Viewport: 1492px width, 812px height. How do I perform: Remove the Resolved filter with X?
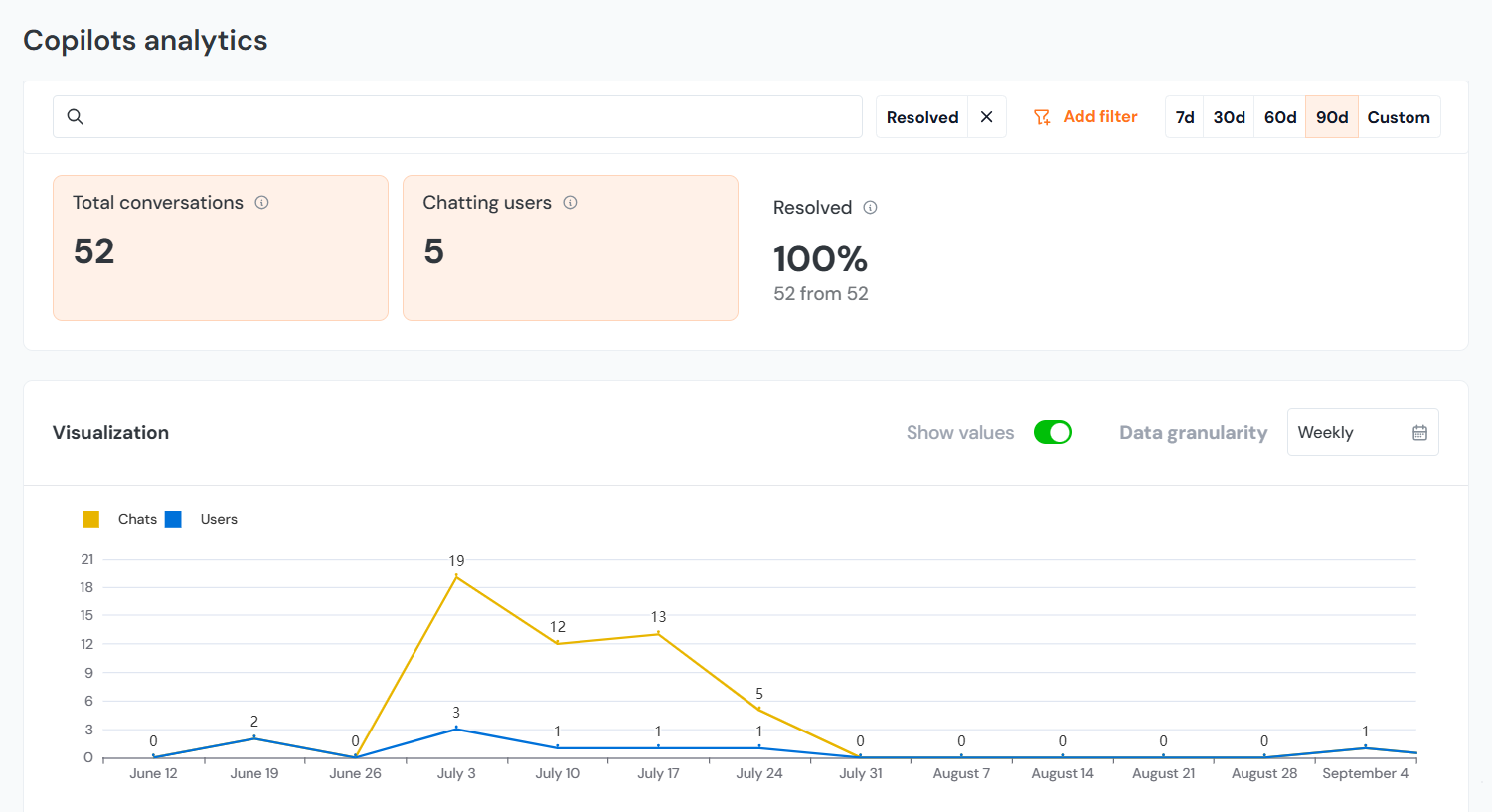click(986, 117)
